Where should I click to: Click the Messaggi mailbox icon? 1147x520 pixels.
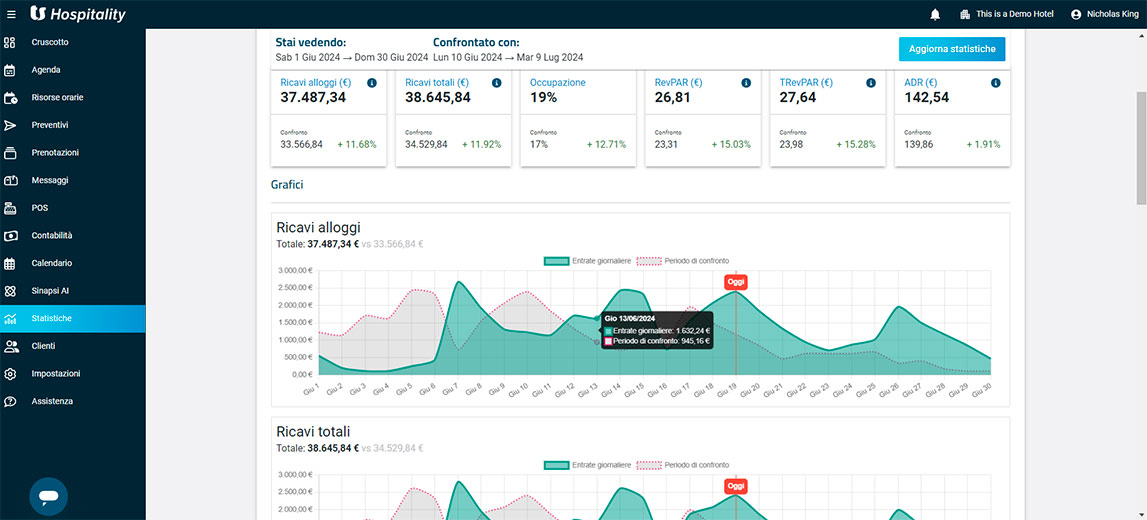click(10, 181)
